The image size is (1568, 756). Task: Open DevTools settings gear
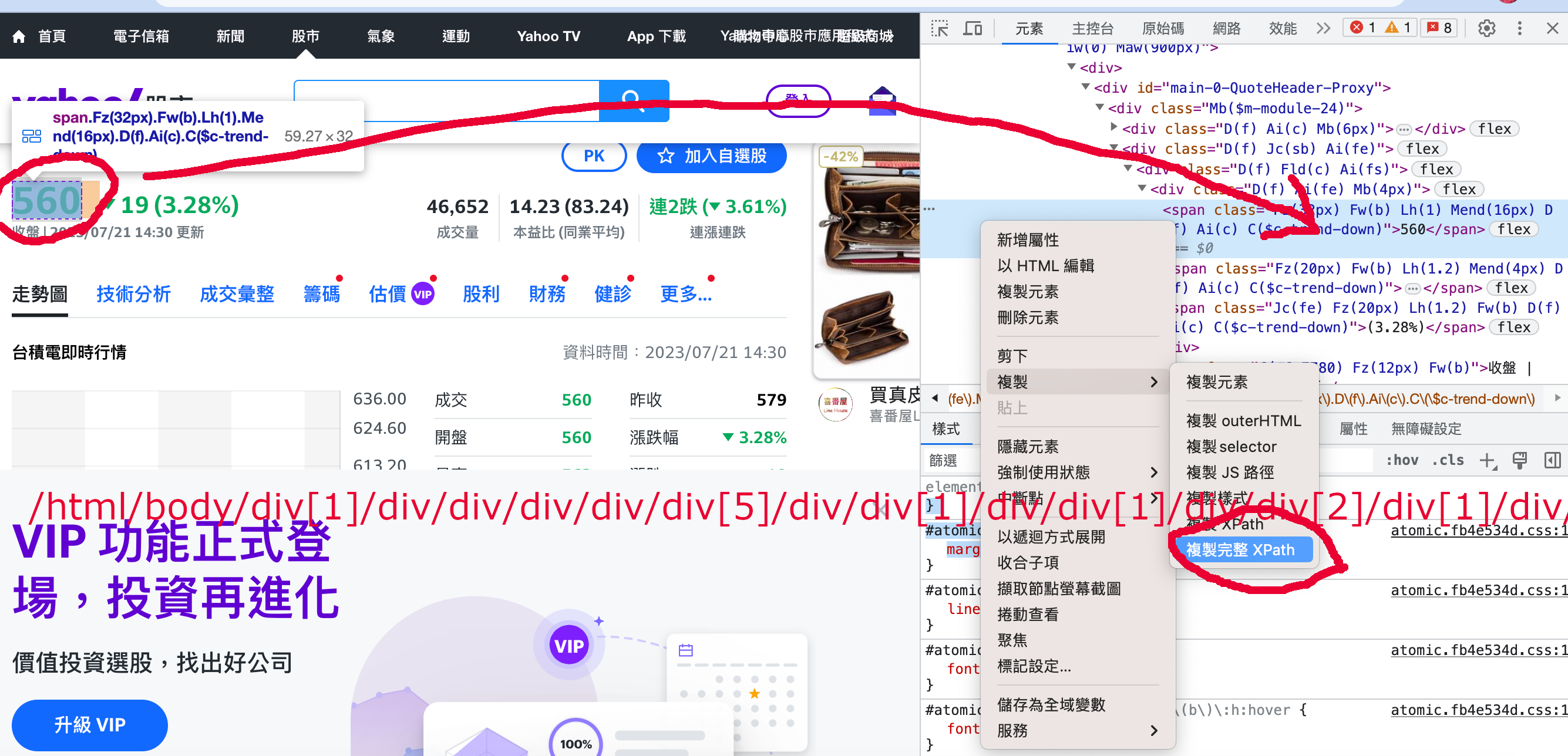(x=1486, y=29)
